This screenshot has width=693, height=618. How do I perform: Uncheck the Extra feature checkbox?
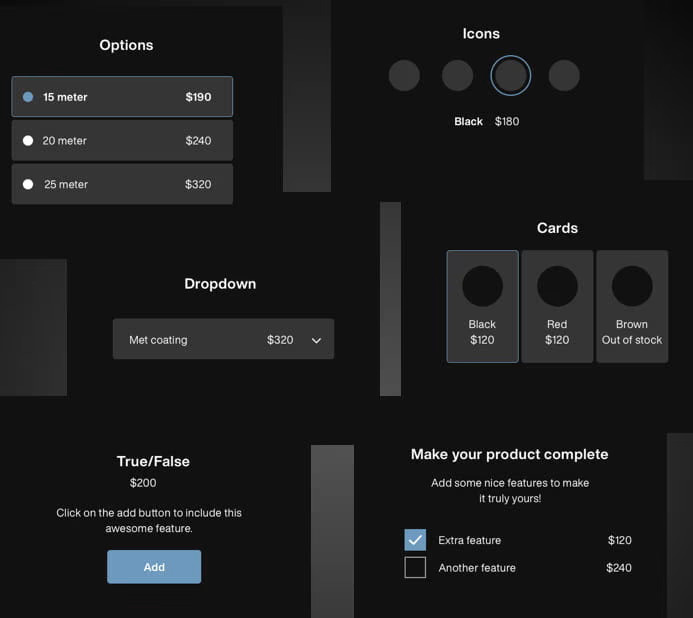tap(415, 540)
